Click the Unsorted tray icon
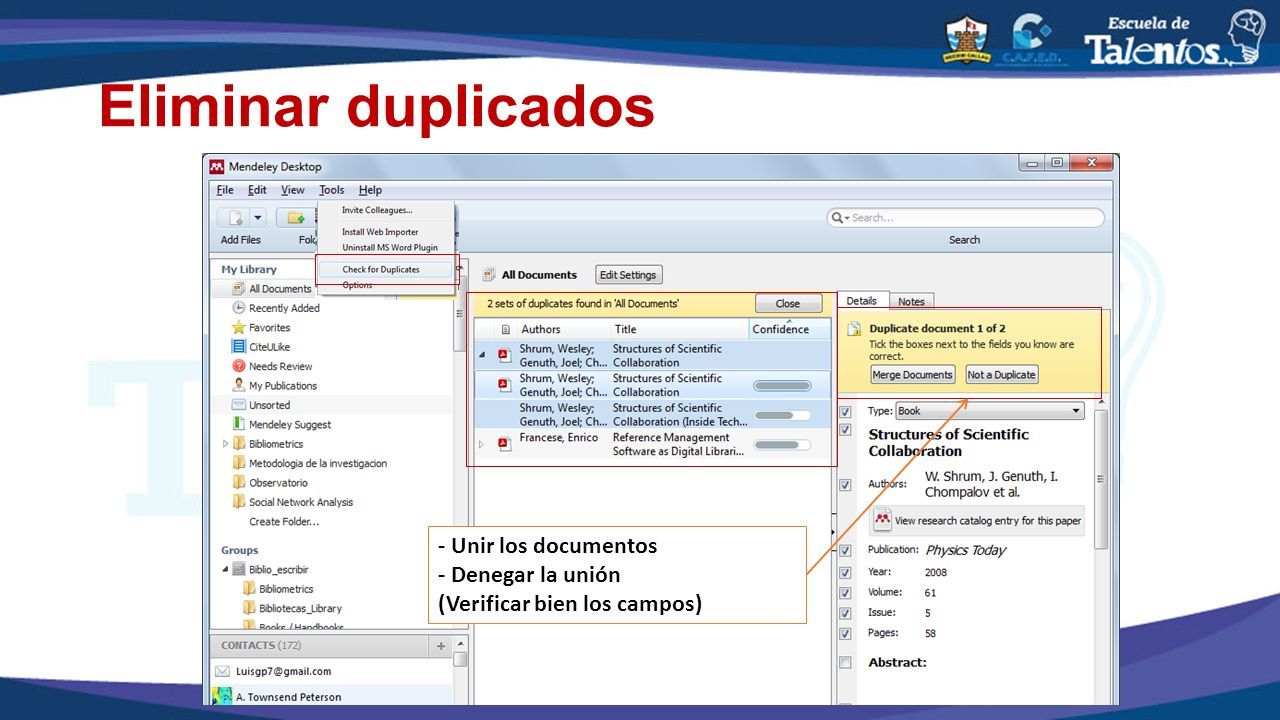This screenshot has width=1280, height=720. click(x=239, y=405)
